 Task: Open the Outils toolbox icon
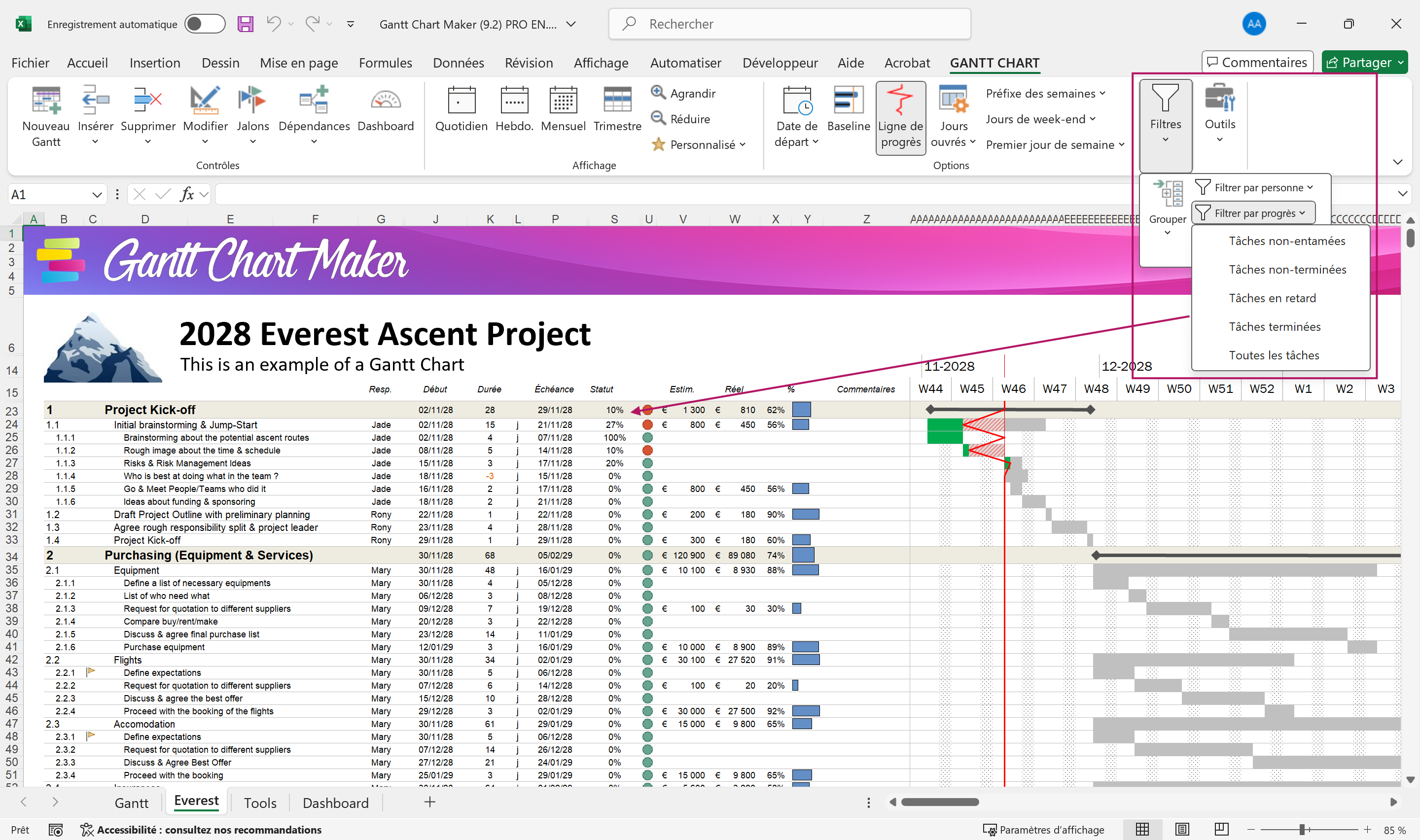pos(1219,100)
